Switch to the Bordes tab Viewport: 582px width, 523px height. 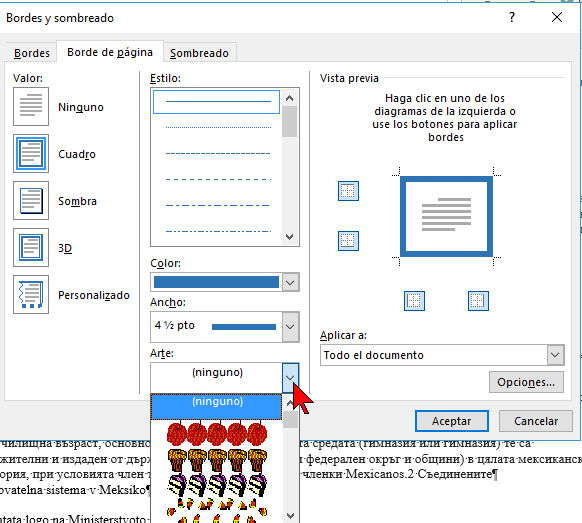pos(32,53)
